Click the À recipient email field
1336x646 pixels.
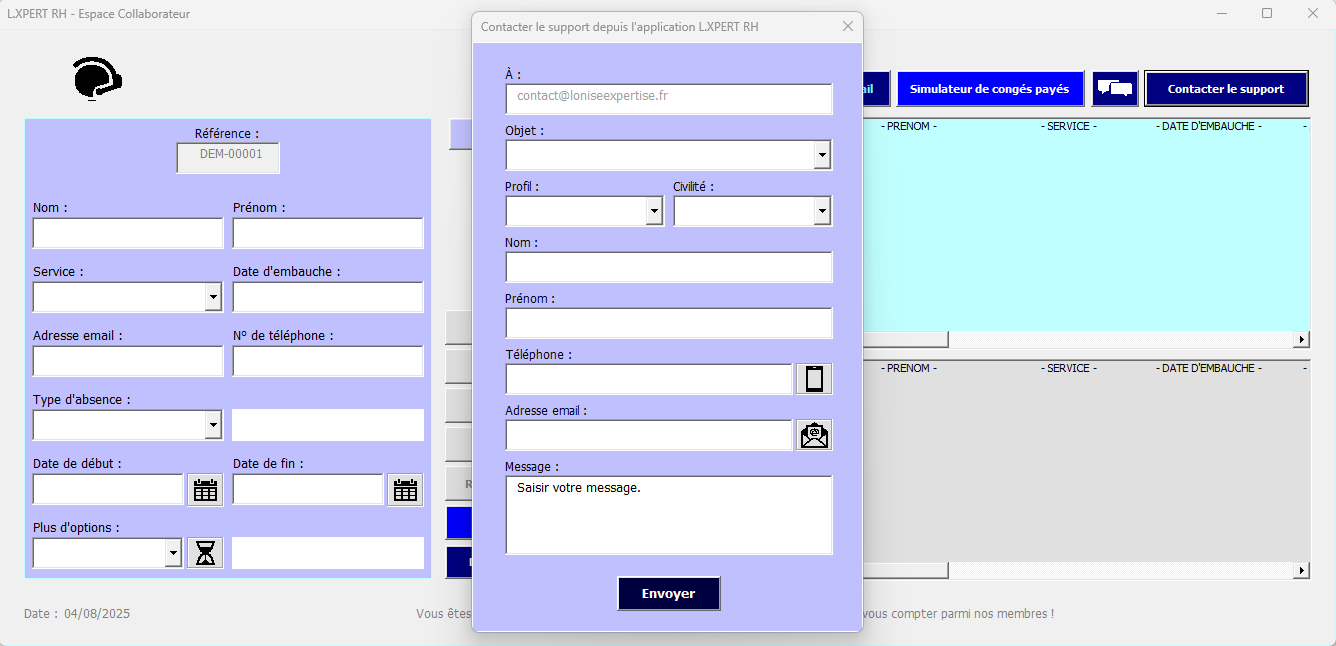pyautogui.click(x=669, y=99)
